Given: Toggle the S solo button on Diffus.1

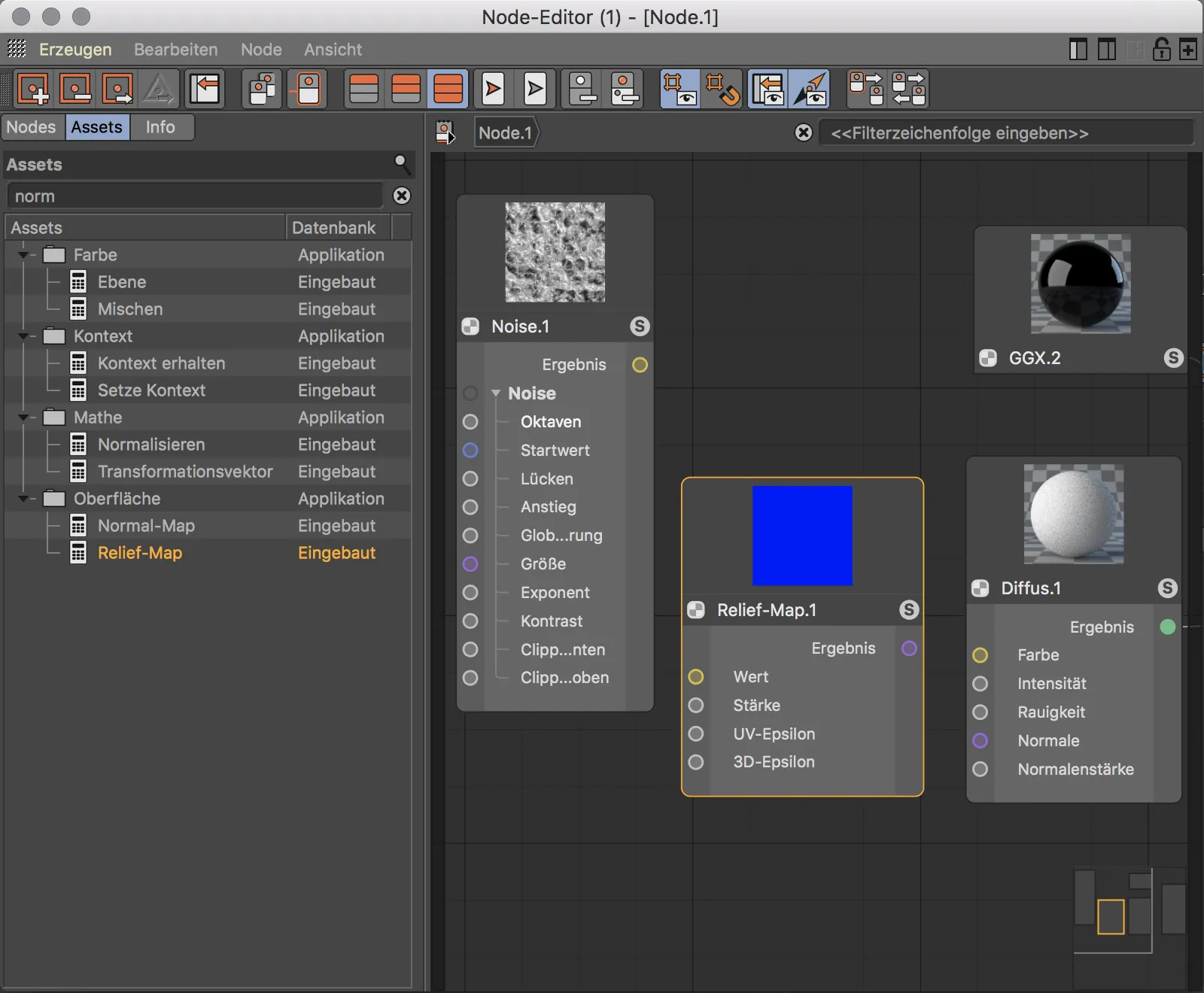Looking at the screenshot, I should click(x=1167, y=588).
